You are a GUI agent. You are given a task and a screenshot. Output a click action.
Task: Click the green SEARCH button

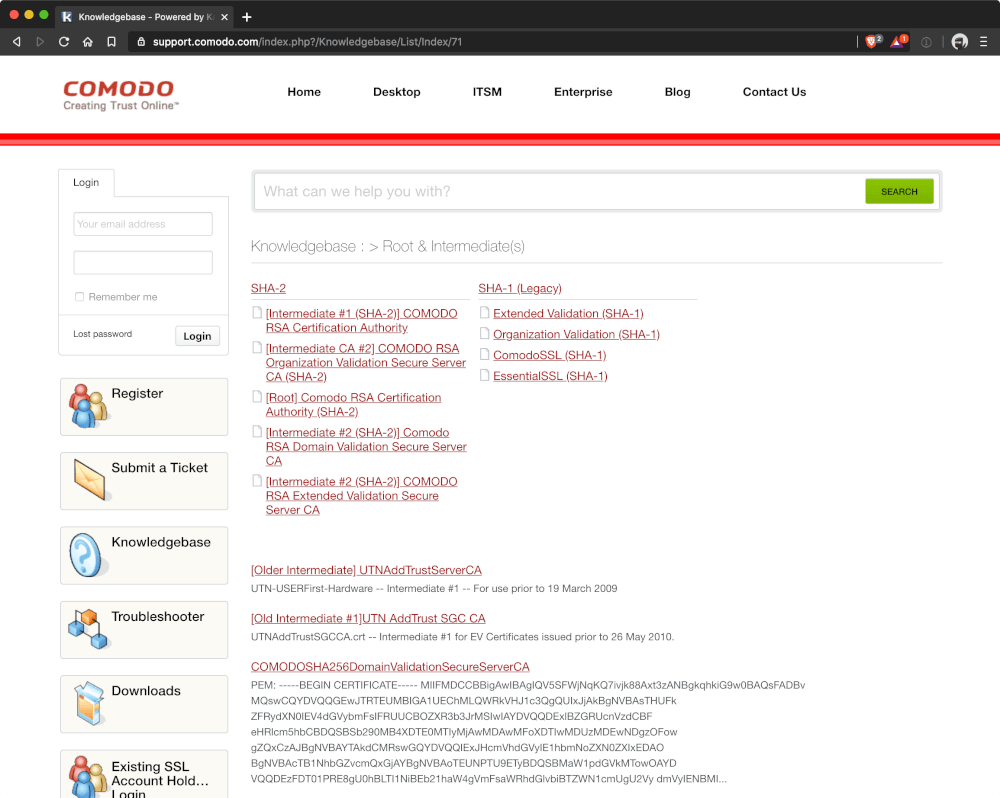pos(899,191)
